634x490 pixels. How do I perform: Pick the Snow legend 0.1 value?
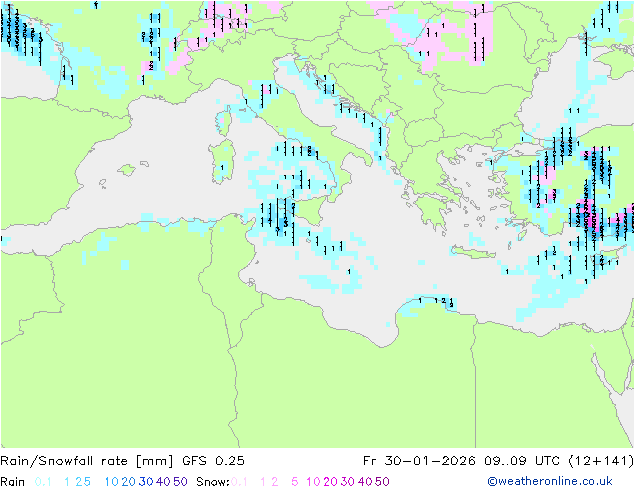point(239,482)
